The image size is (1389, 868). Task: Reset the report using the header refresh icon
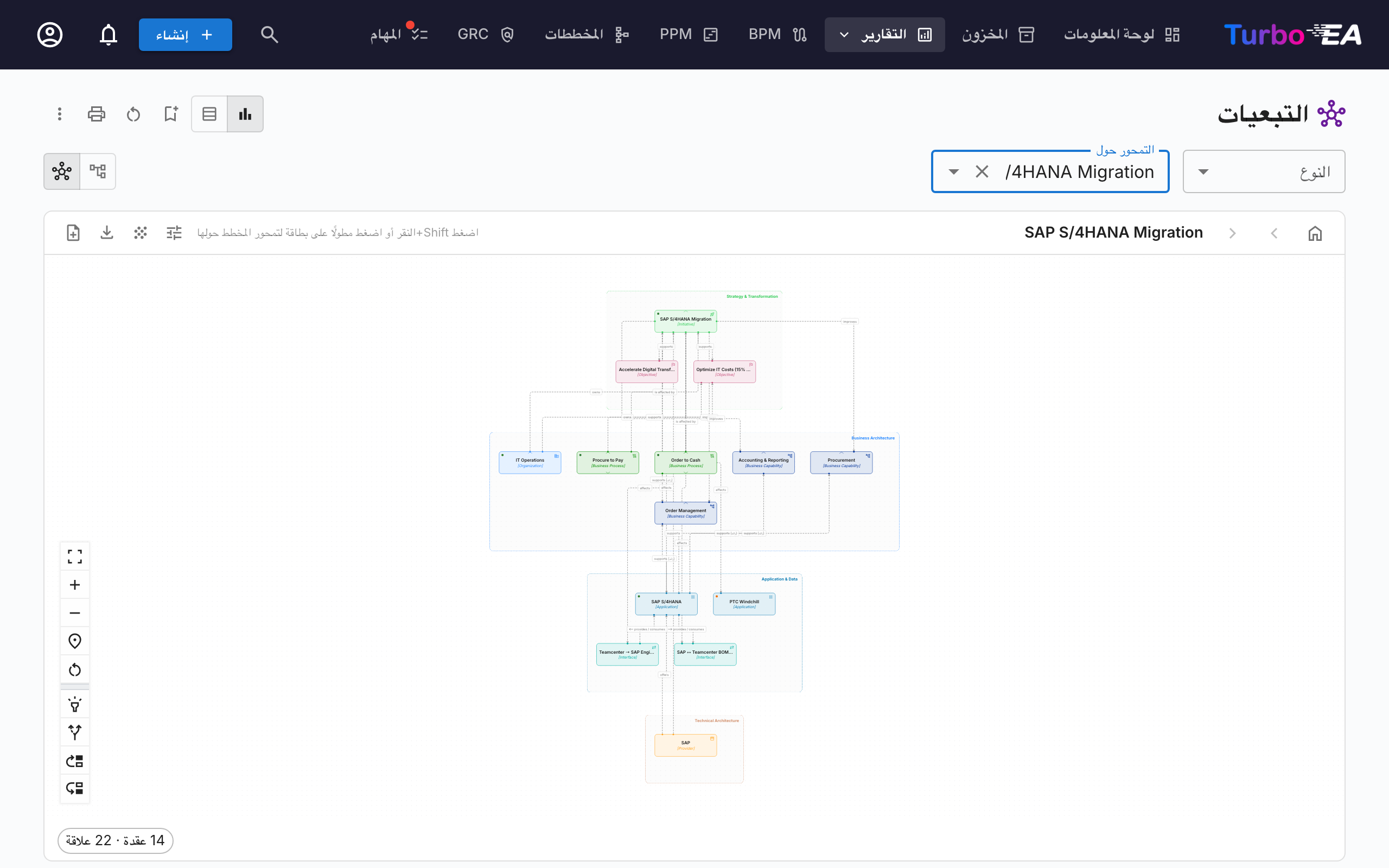[x=133, y=114]
